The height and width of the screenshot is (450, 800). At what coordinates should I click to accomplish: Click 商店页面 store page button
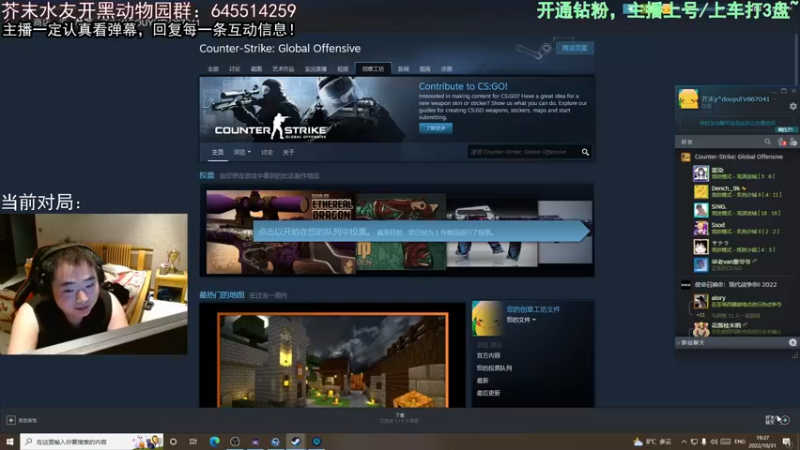pyautogui.click(x=574, y=48)
